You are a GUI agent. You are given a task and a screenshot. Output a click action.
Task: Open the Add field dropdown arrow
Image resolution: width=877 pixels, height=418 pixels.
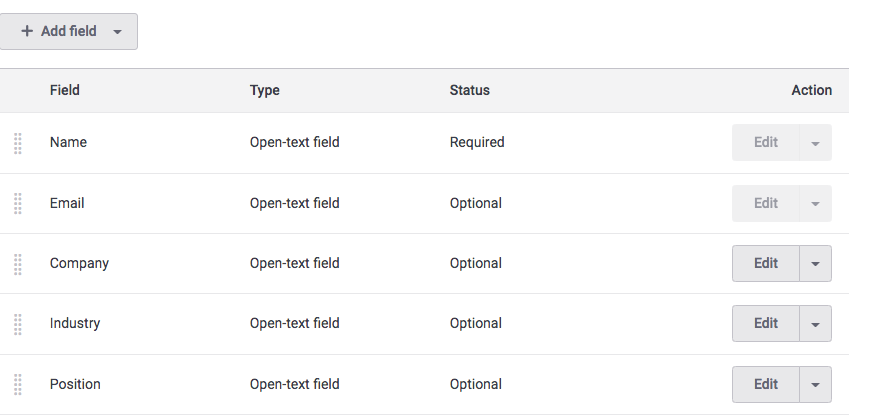click(117, 32)
